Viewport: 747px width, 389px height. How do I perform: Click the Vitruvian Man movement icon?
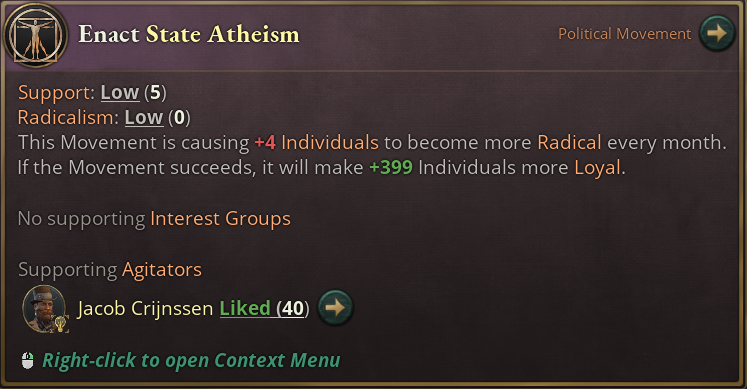pos(36,36)
